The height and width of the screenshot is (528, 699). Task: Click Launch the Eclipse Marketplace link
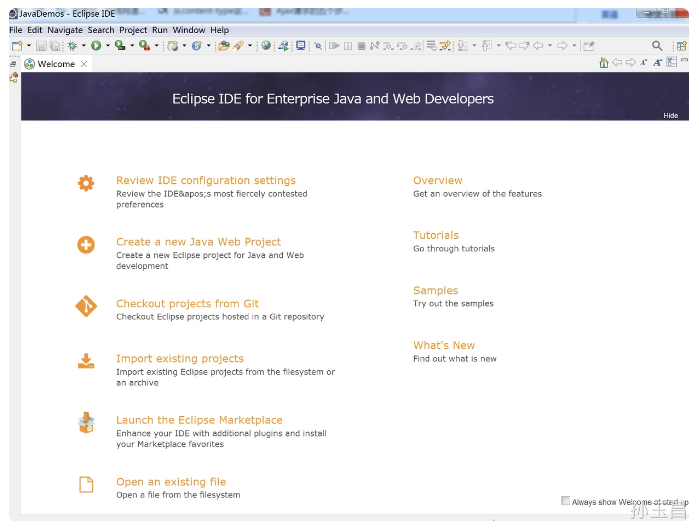tap(199, 420)
